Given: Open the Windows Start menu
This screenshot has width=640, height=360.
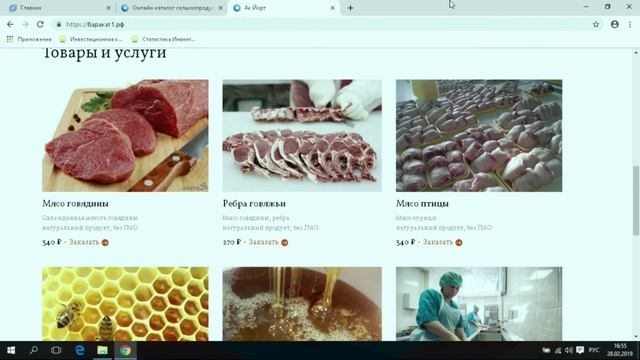Looking at the screenshot, I should (x=11, y=350).
